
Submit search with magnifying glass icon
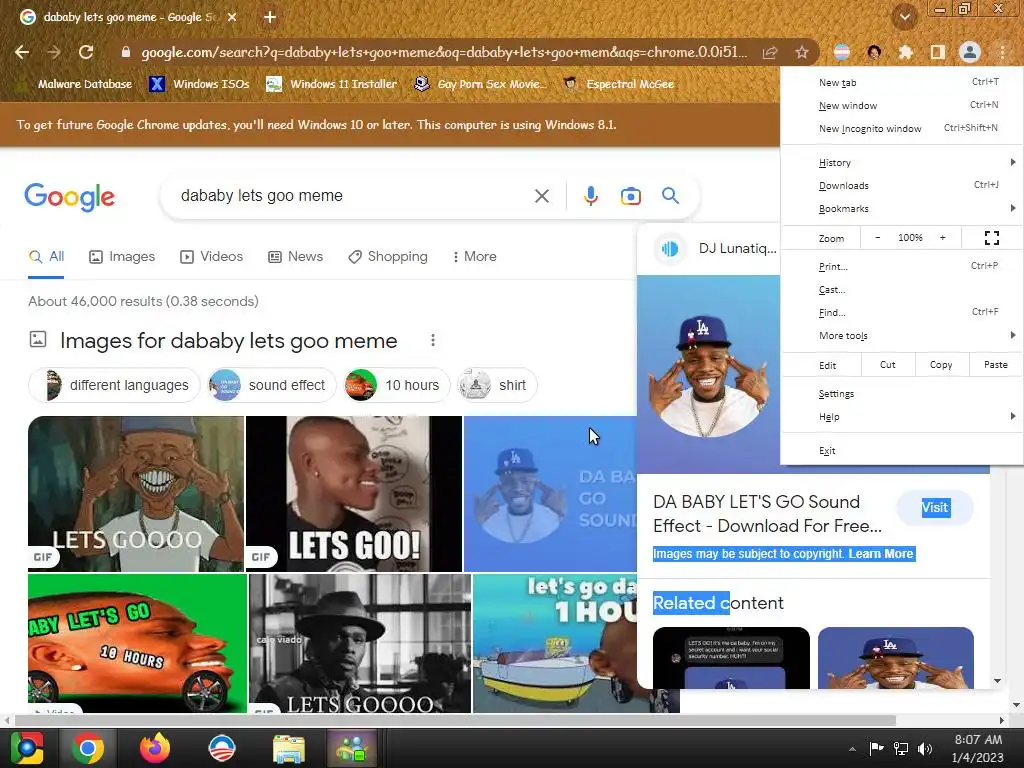[x=670, y=196]
